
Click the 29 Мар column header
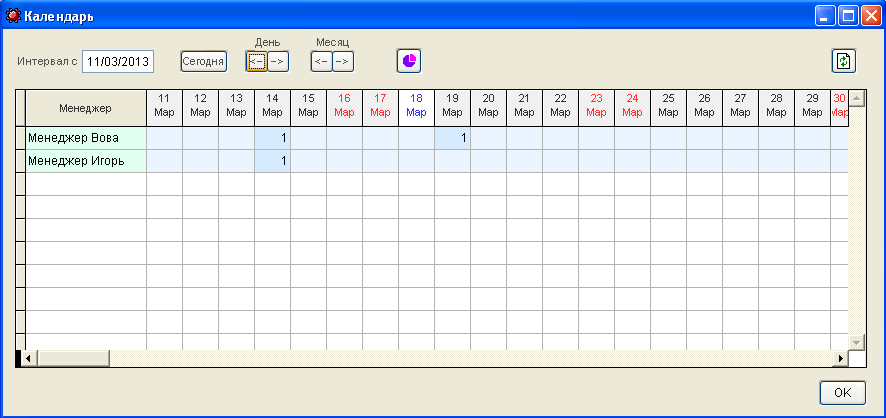click(x=813, y=107)
